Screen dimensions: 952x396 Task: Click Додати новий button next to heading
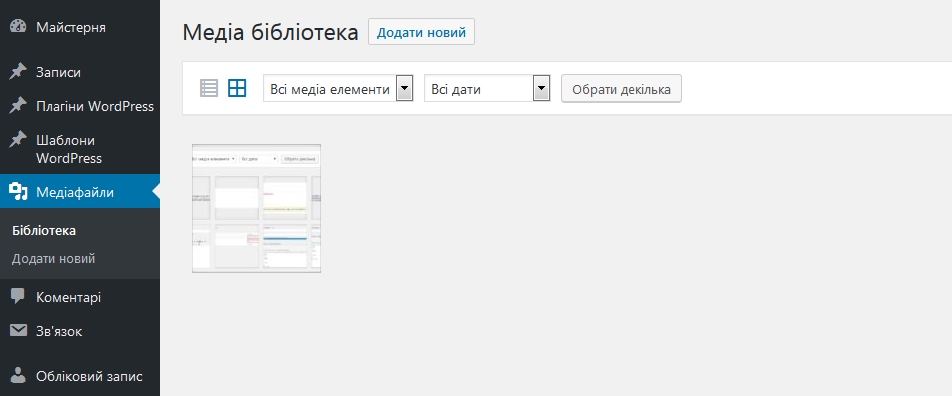421,32
